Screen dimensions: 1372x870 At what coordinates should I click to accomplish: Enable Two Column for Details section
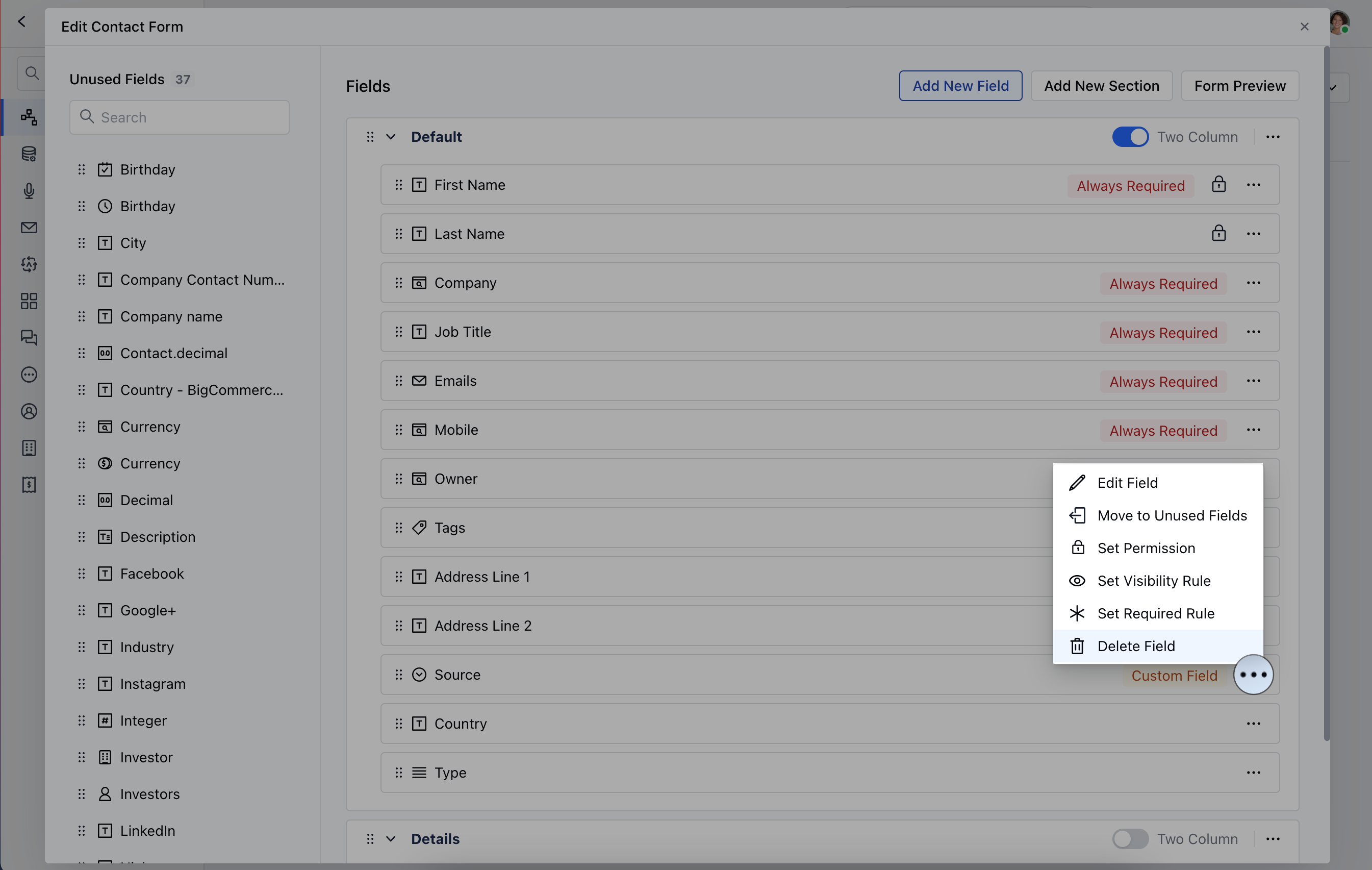coord(1130,839)
